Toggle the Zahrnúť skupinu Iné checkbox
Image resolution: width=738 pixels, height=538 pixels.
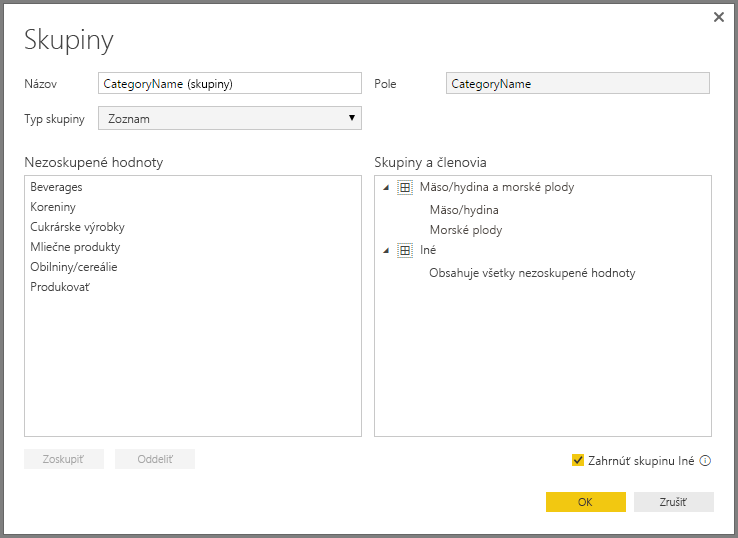click(x=578, y=460)
